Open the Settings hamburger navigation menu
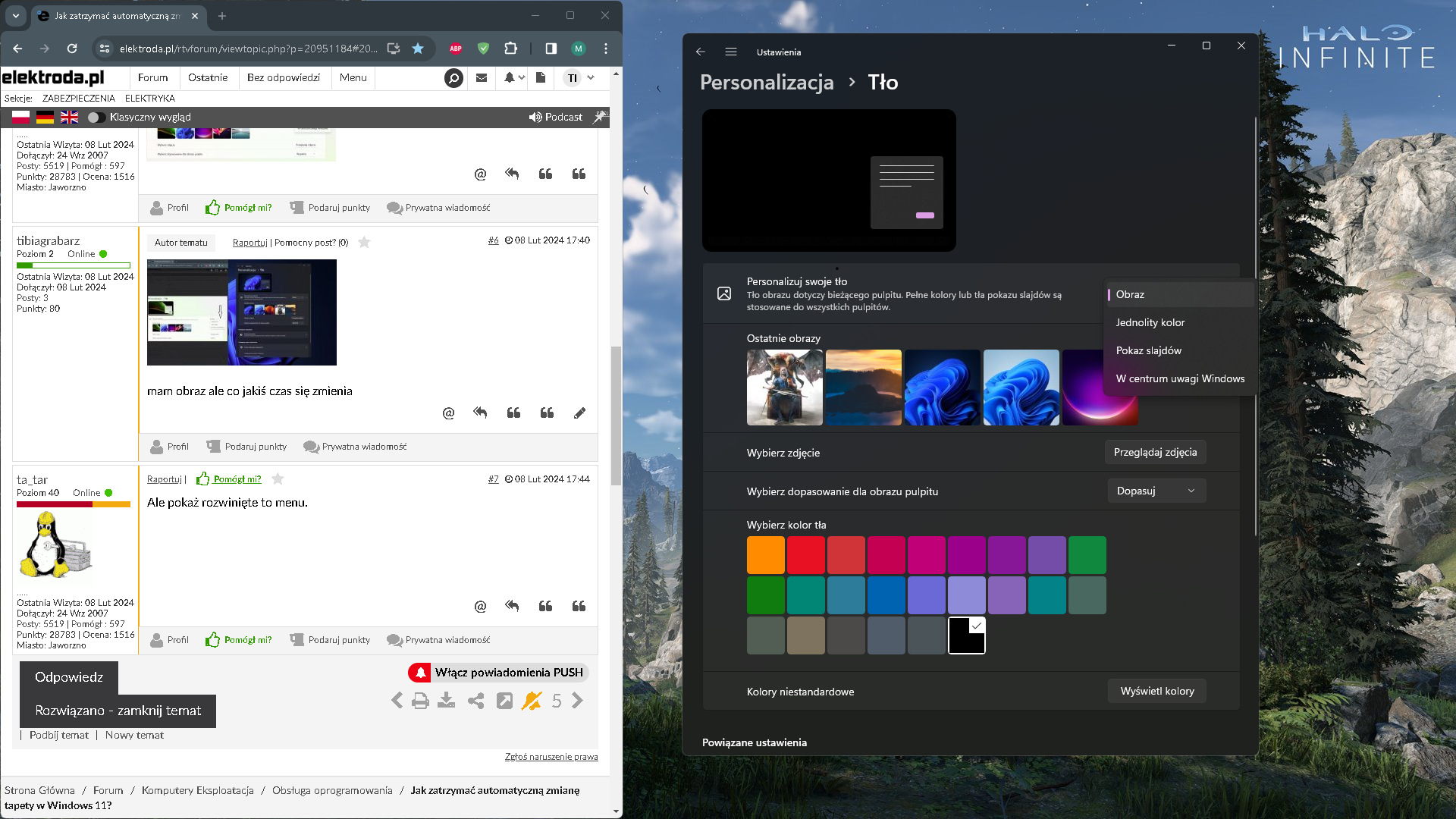The image size is (1456, 819). click(731, 52)
